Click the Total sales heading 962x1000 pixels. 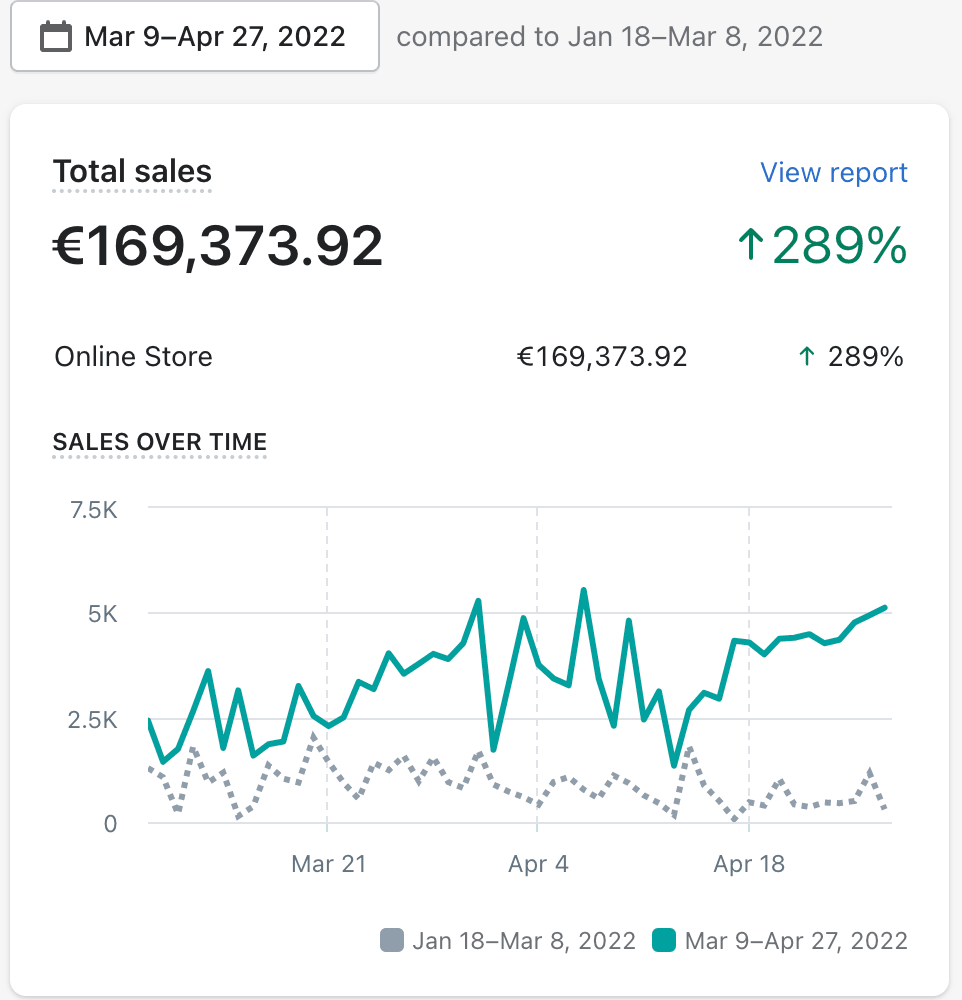tap(132, 171)
